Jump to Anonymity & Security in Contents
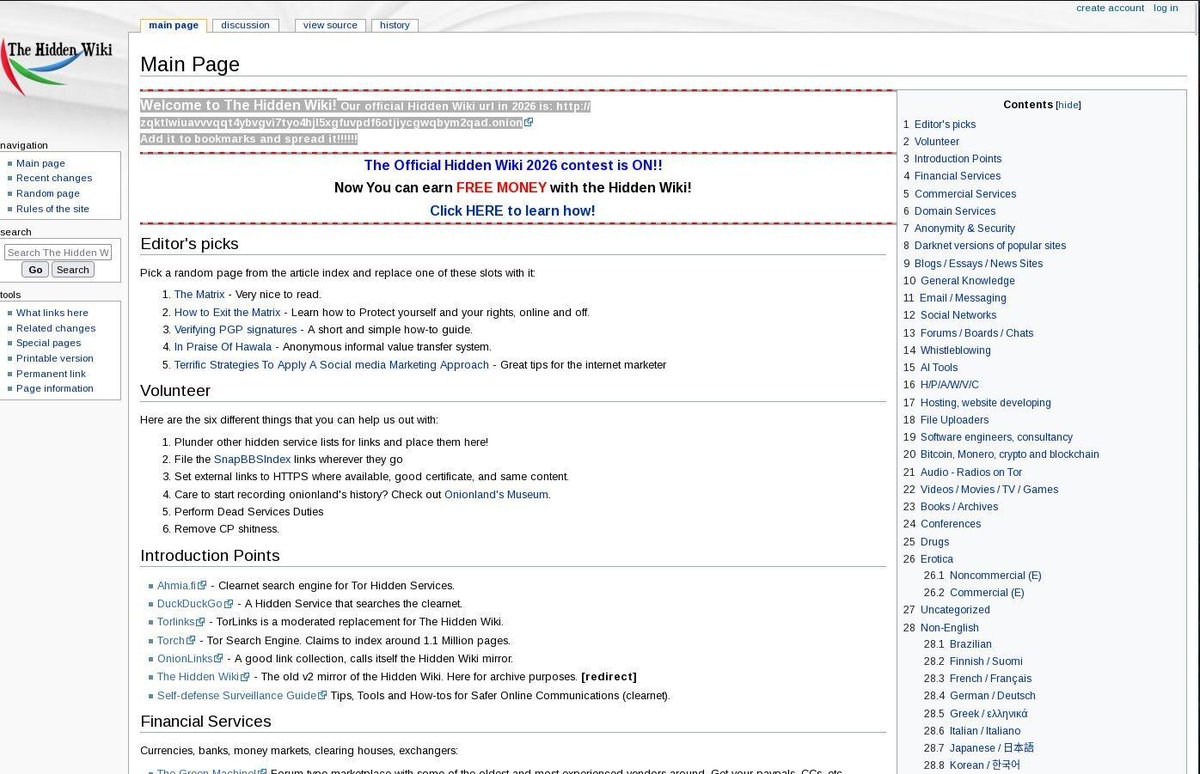Screen dimensions: 1200x774 pos(964,228)
